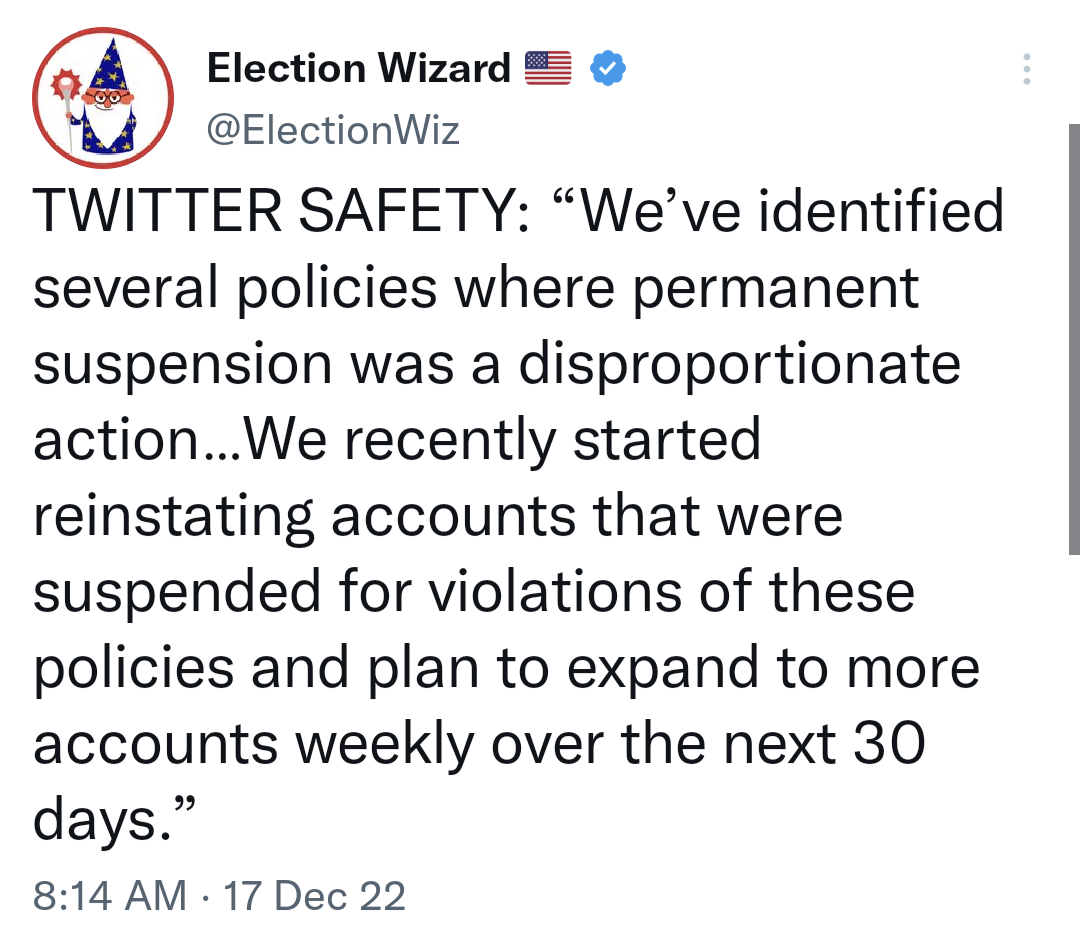The width and height of the screenshot is (1080, 946).
Task: Click the wizard's staff in the avatar
Action: coord(68,110)
